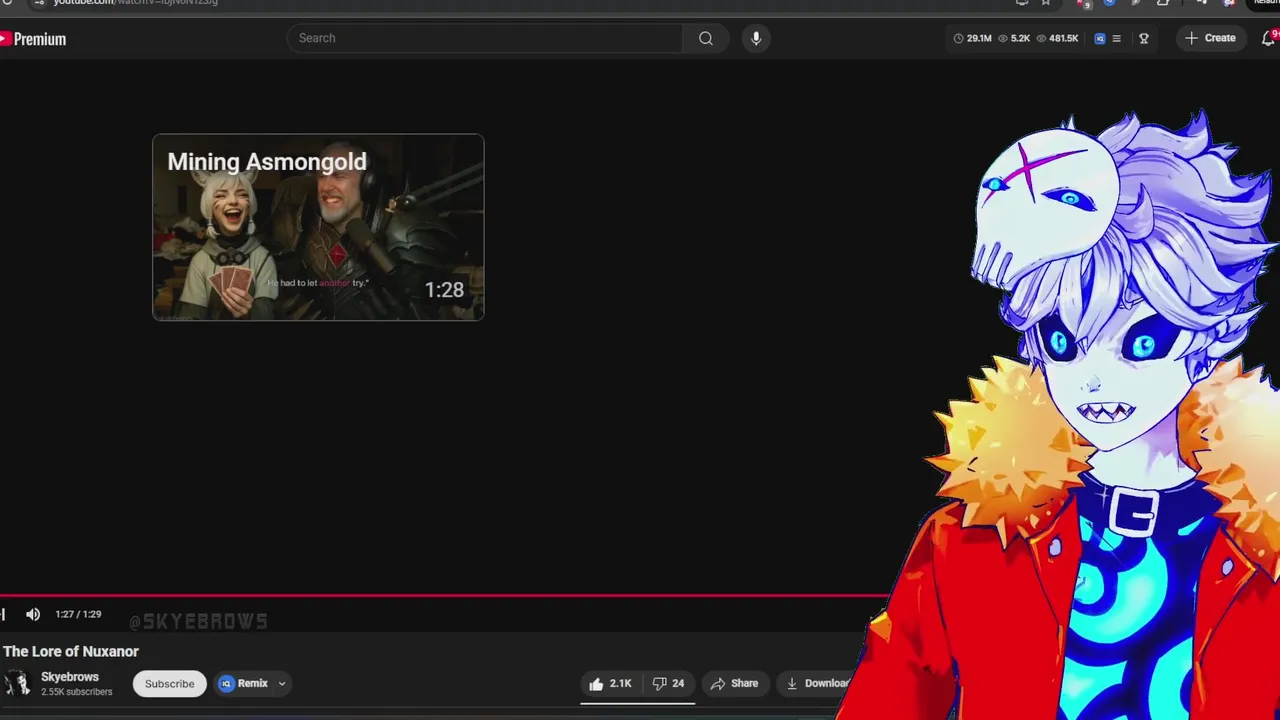
Task: Open the Skyebrows channel name link
Action: 70,677
